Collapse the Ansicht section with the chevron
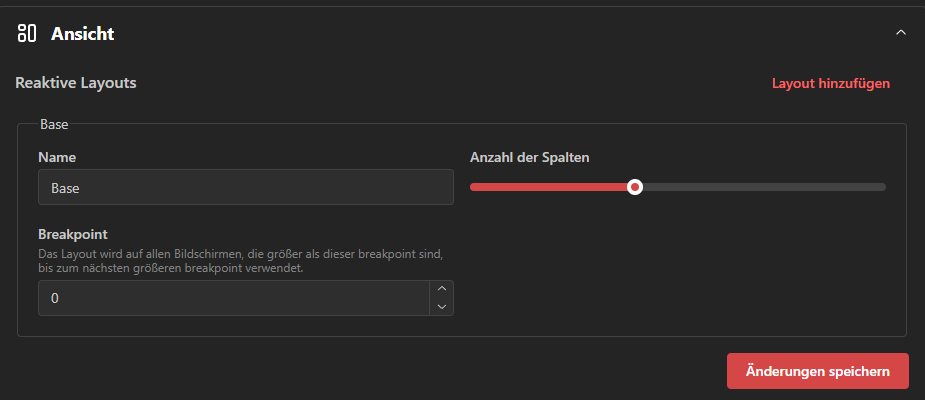The image size is (925, 400). pyautogui.click(x=900, y=33)
